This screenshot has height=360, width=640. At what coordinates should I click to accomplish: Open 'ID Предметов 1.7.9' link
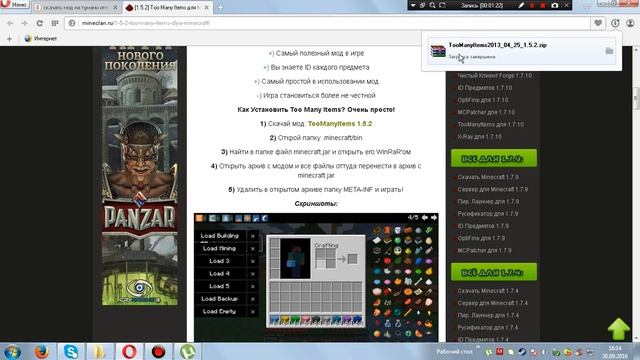(483, 226)
